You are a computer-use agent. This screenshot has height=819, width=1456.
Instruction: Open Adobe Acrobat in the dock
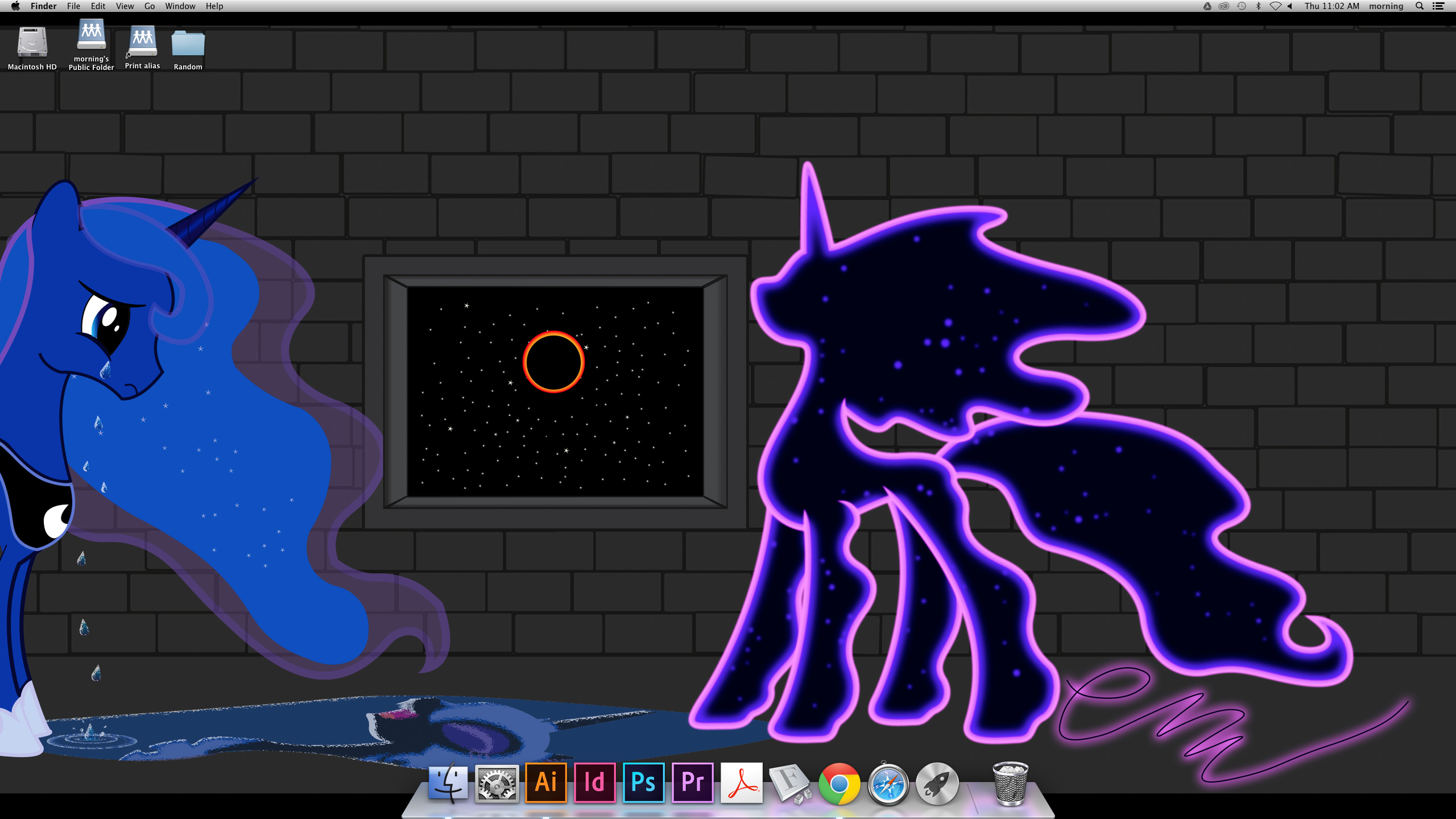click(742, 783)
